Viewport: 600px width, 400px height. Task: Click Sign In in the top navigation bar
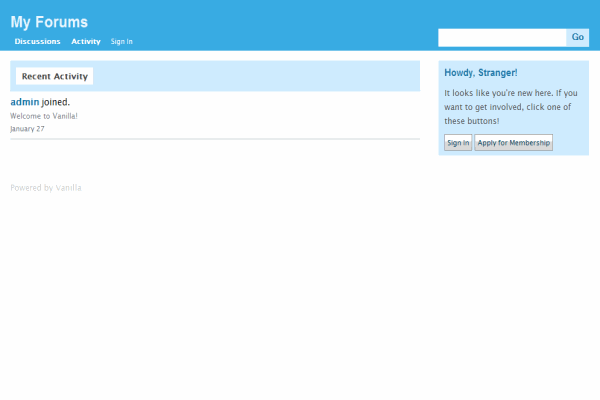(x=122, y=42)
